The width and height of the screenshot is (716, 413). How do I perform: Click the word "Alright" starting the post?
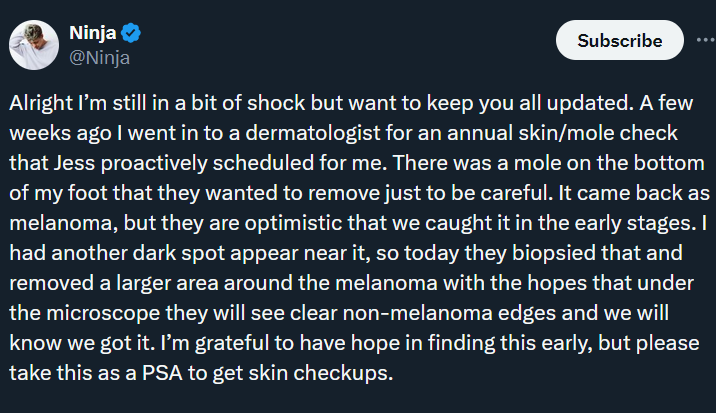coord(41,103)
